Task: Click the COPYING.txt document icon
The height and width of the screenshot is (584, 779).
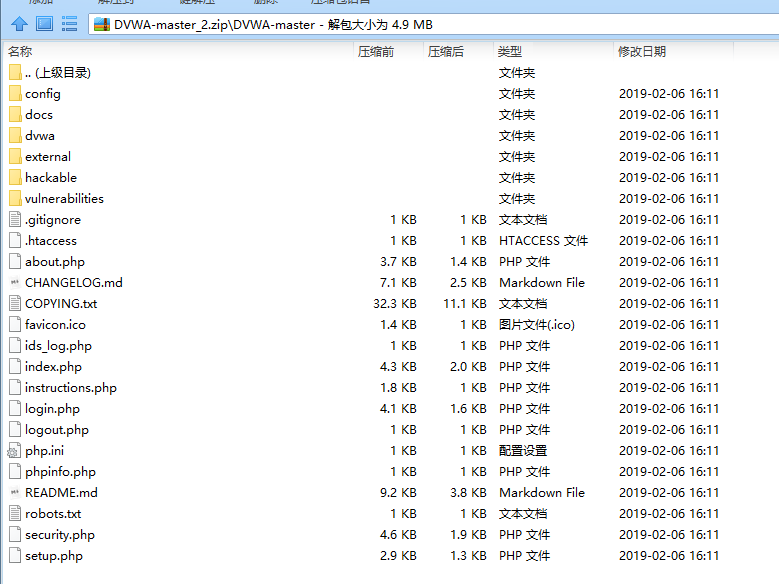Action: 15,303
